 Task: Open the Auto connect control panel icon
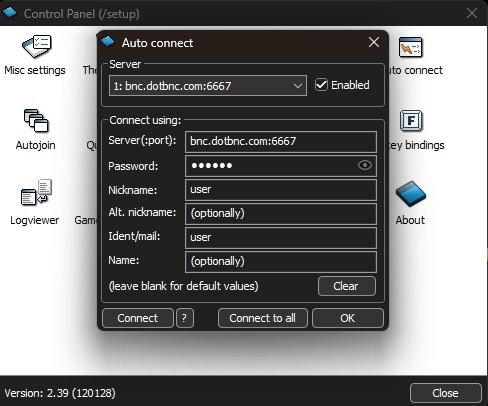click(410, 47)
